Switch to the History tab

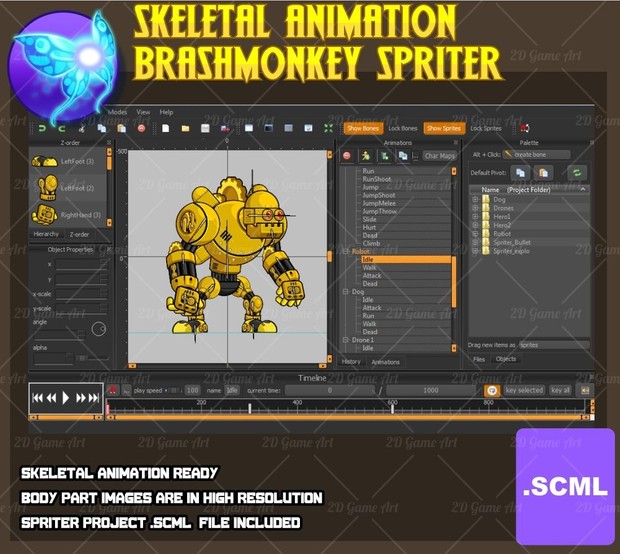(x=351, y=361)
